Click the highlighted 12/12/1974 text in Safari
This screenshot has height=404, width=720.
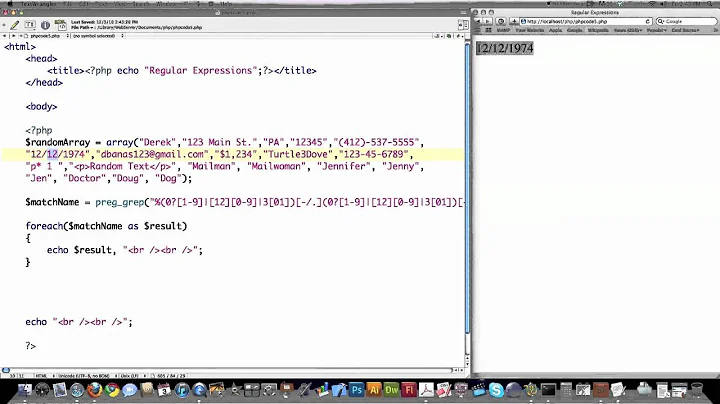pyautogui.click(x=505, y=48)
